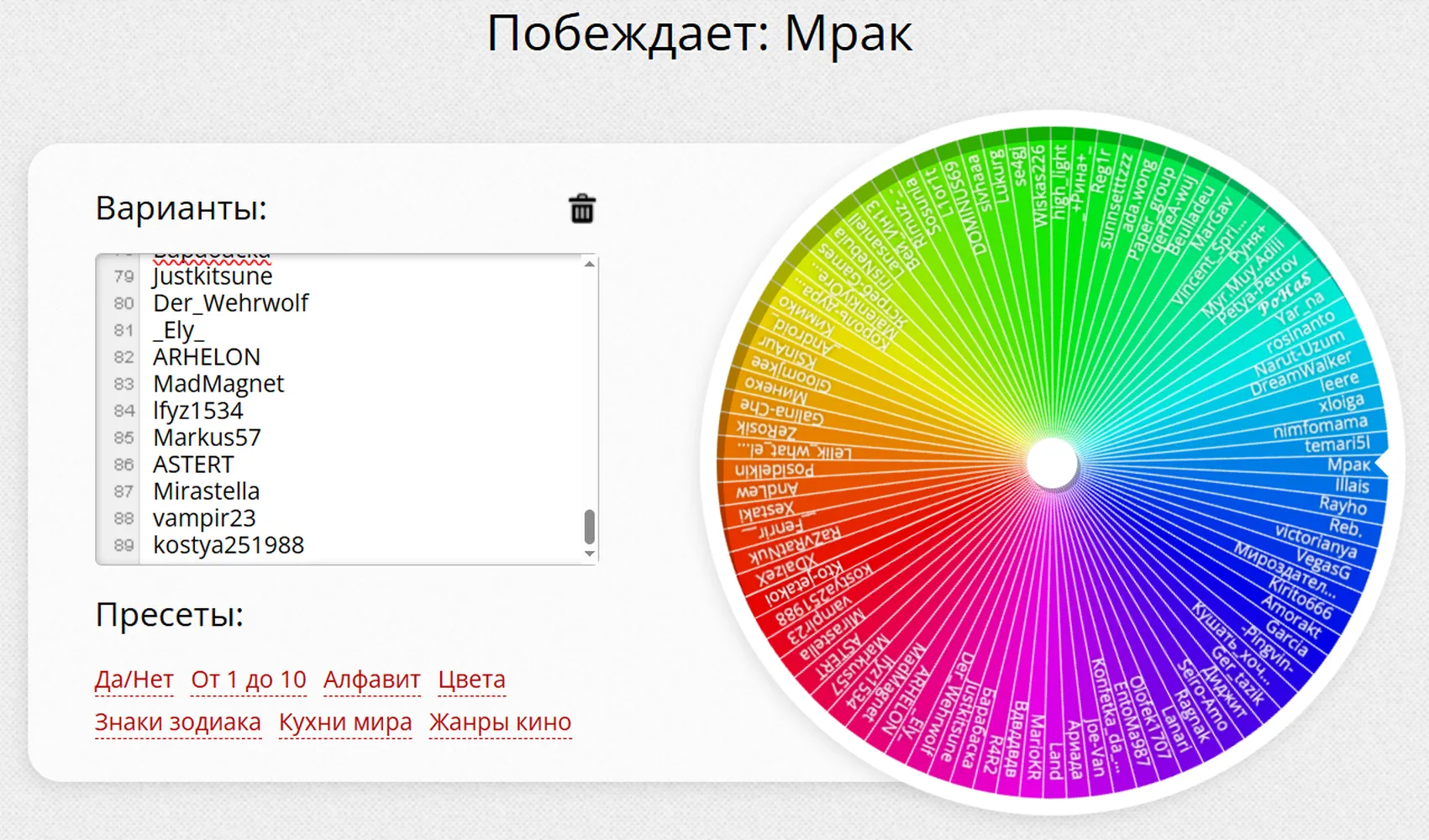1429x840 pixels.
Task: Click the Варианты heading
Action: point(181,207)
